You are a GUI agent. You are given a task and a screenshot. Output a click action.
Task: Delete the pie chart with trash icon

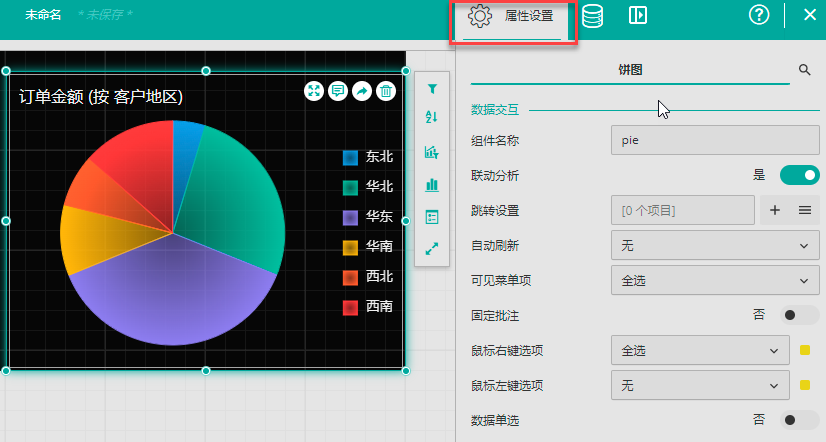[x=386, y=91]
